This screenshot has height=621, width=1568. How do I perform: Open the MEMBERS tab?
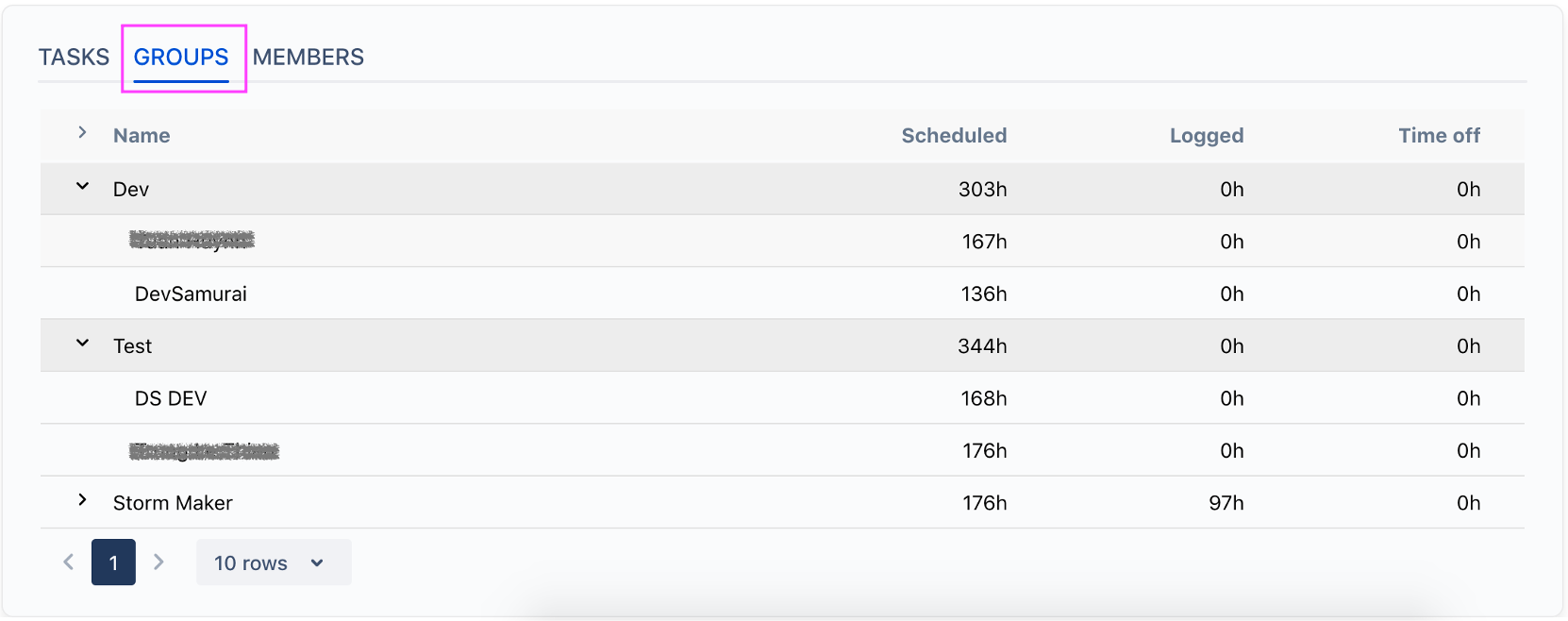tap(308, 58)
